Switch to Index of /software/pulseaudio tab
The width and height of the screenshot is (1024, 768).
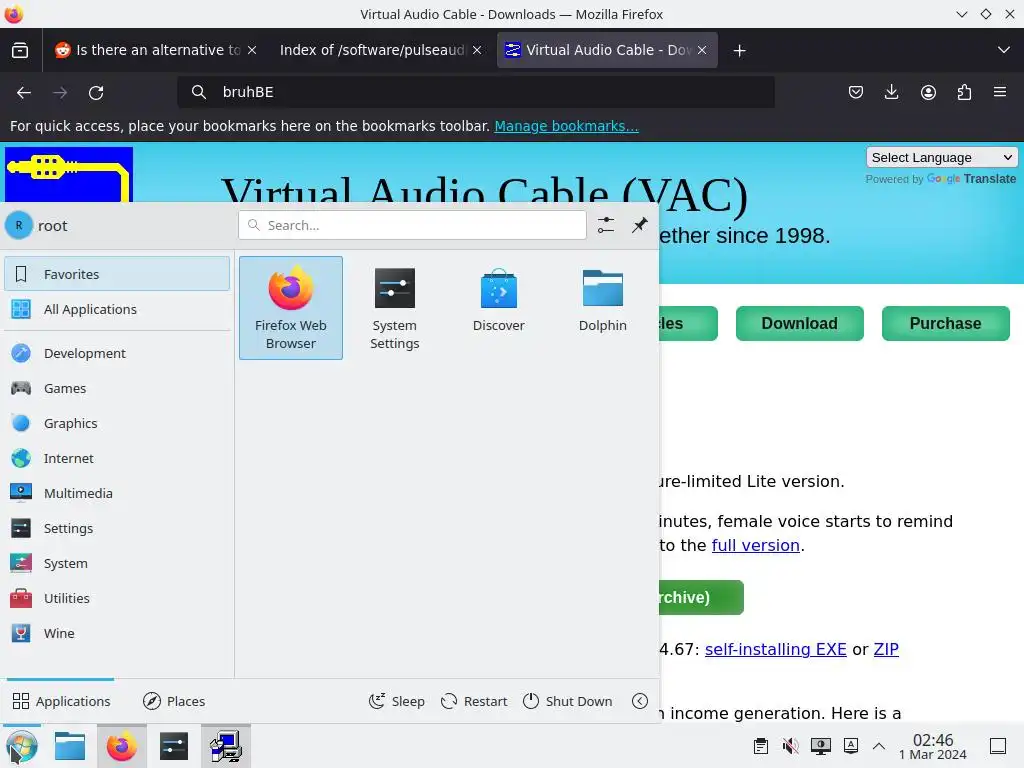[372, 50]
